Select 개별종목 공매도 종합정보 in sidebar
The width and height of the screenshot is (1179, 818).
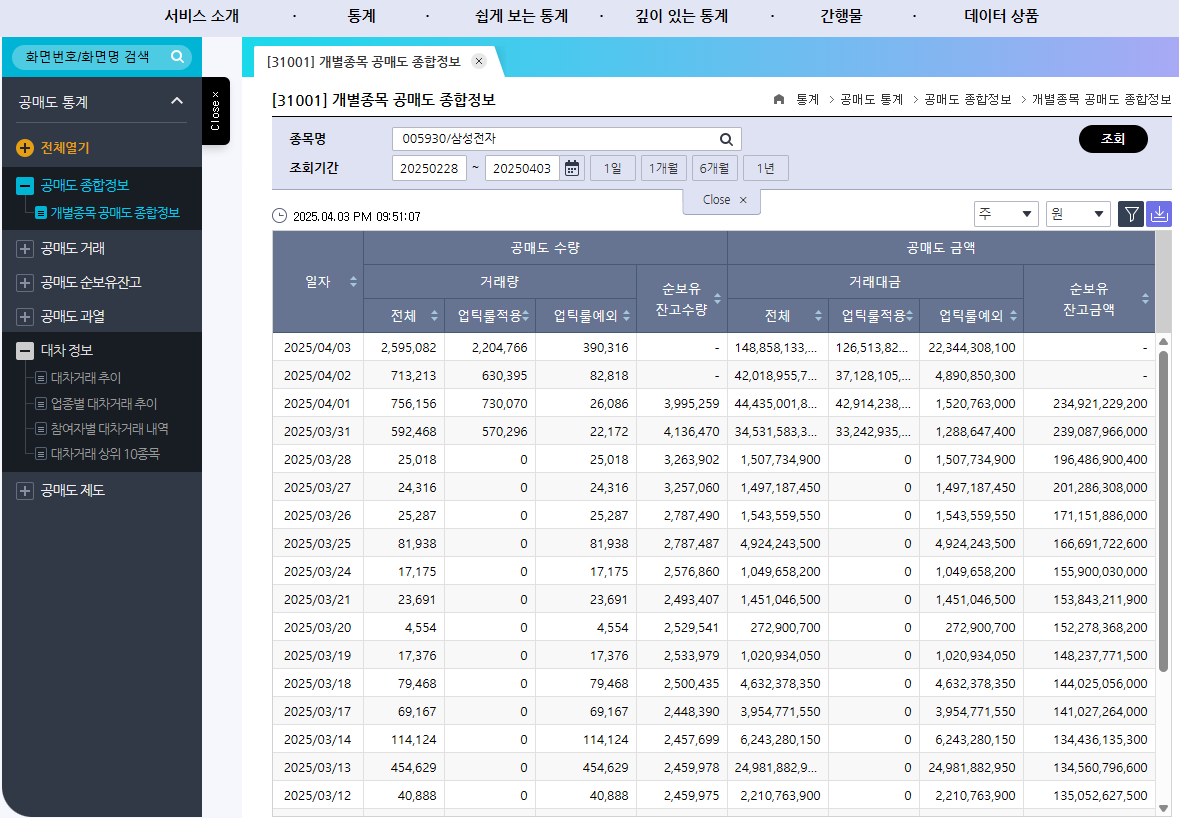[114, 213]
